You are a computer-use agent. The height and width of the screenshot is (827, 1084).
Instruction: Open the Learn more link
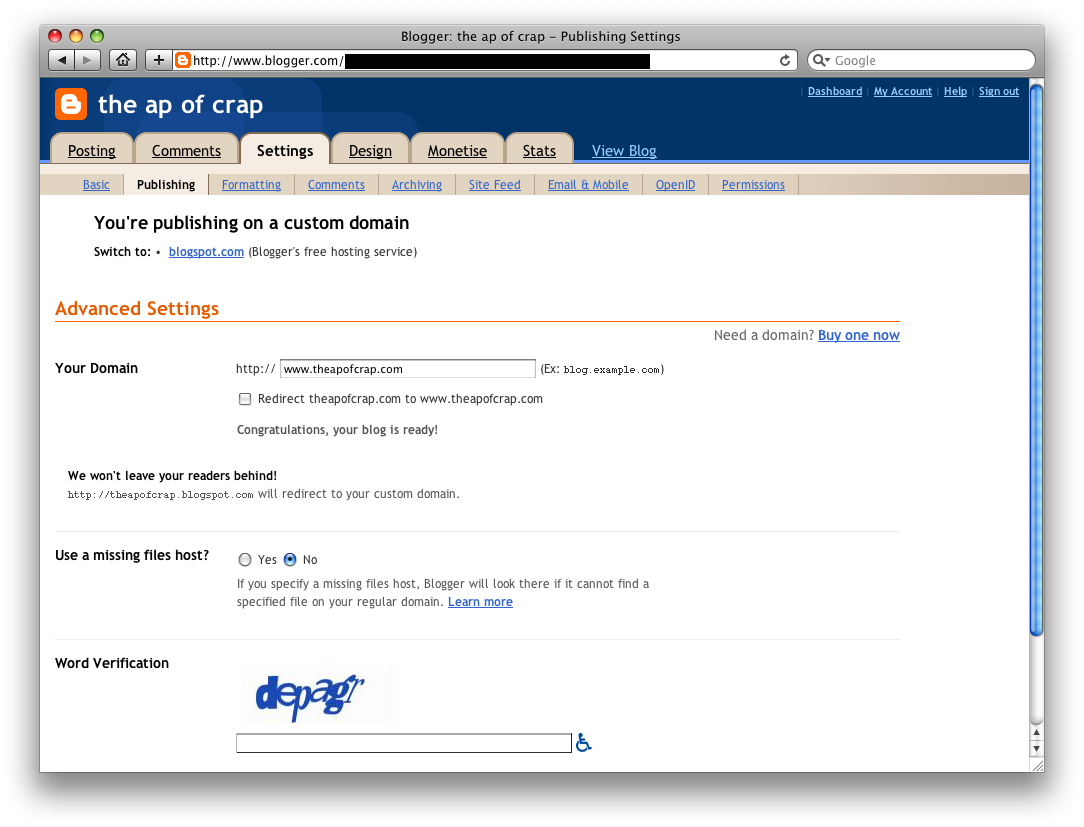pos(480,602)
